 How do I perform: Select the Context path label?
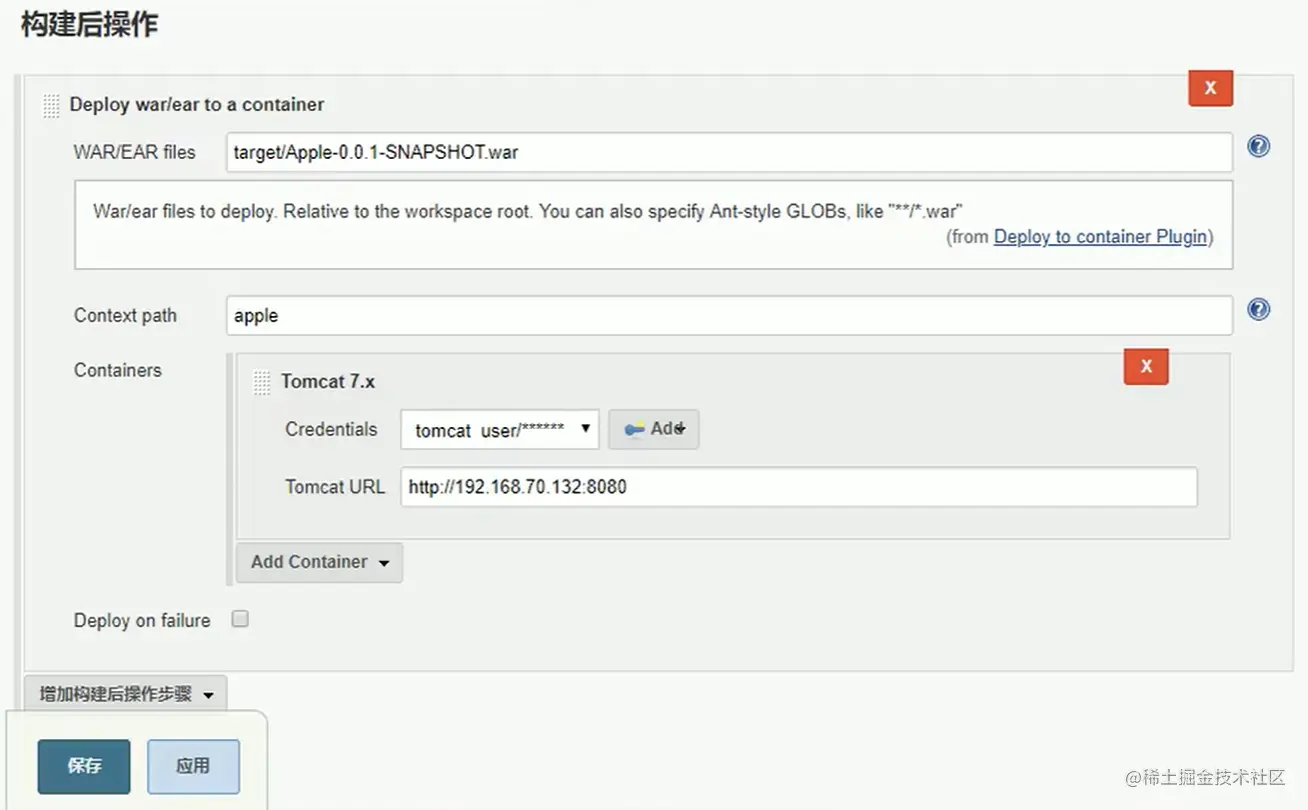tap(125, 316)
